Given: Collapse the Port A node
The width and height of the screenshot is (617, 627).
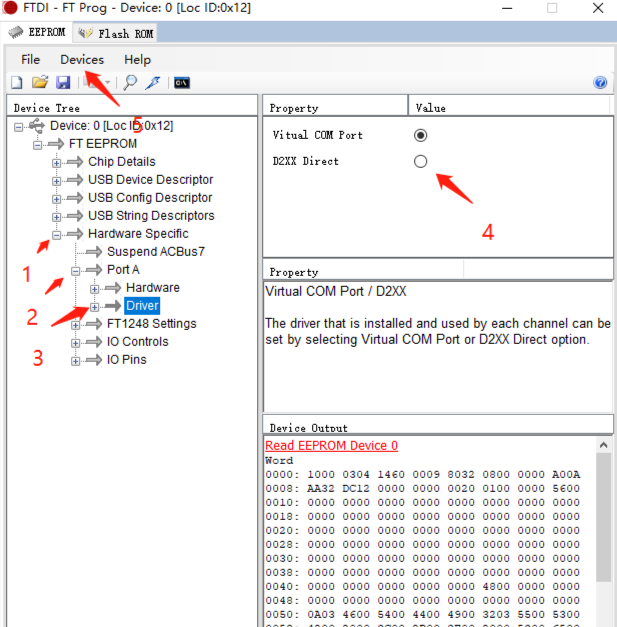Looking at the screenshot, I should 75,271.
